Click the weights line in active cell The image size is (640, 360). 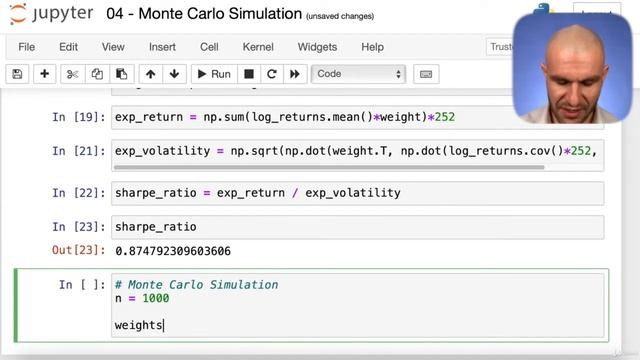(139, 325)
